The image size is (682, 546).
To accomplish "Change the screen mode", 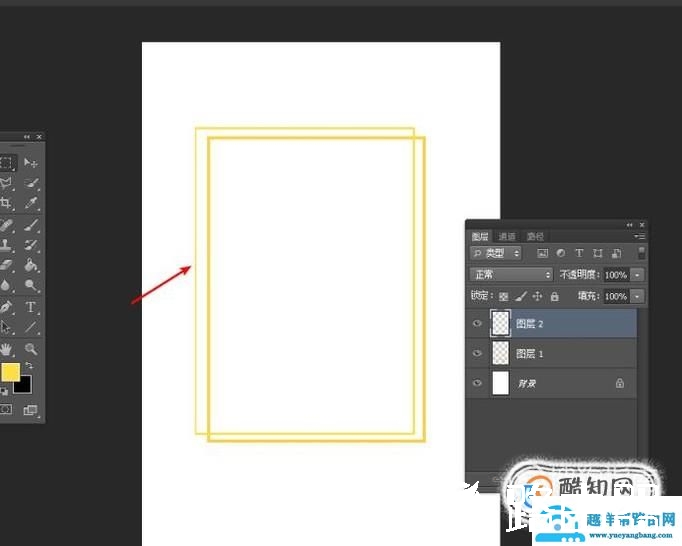I will pyautogui.click(x=30, y=410).
